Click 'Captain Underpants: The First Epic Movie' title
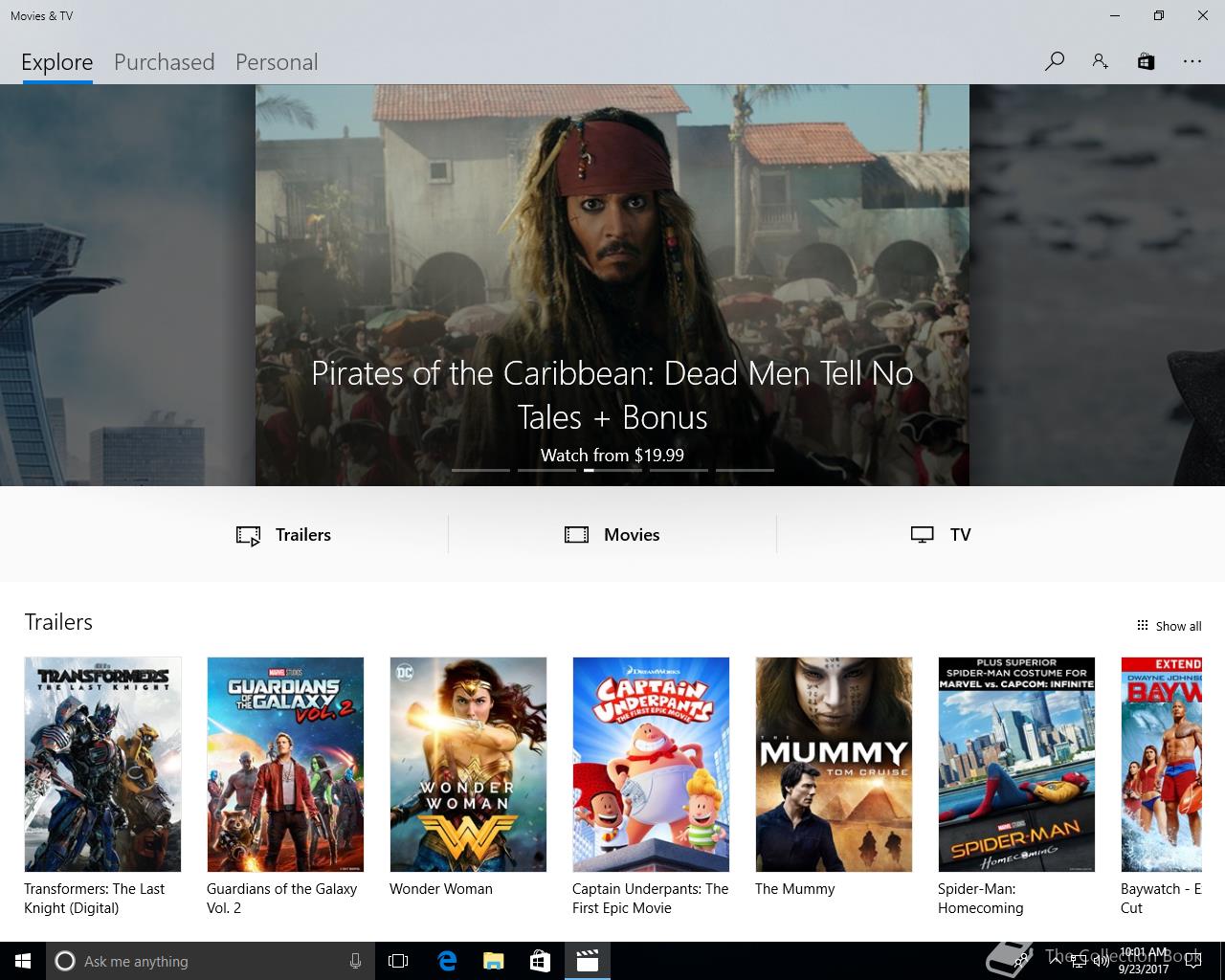 (651, 899)
